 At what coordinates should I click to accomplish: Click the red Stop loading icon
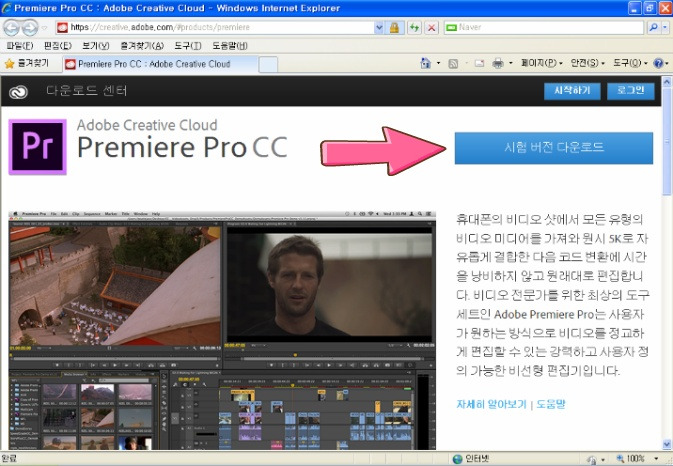tap(431, 28)
